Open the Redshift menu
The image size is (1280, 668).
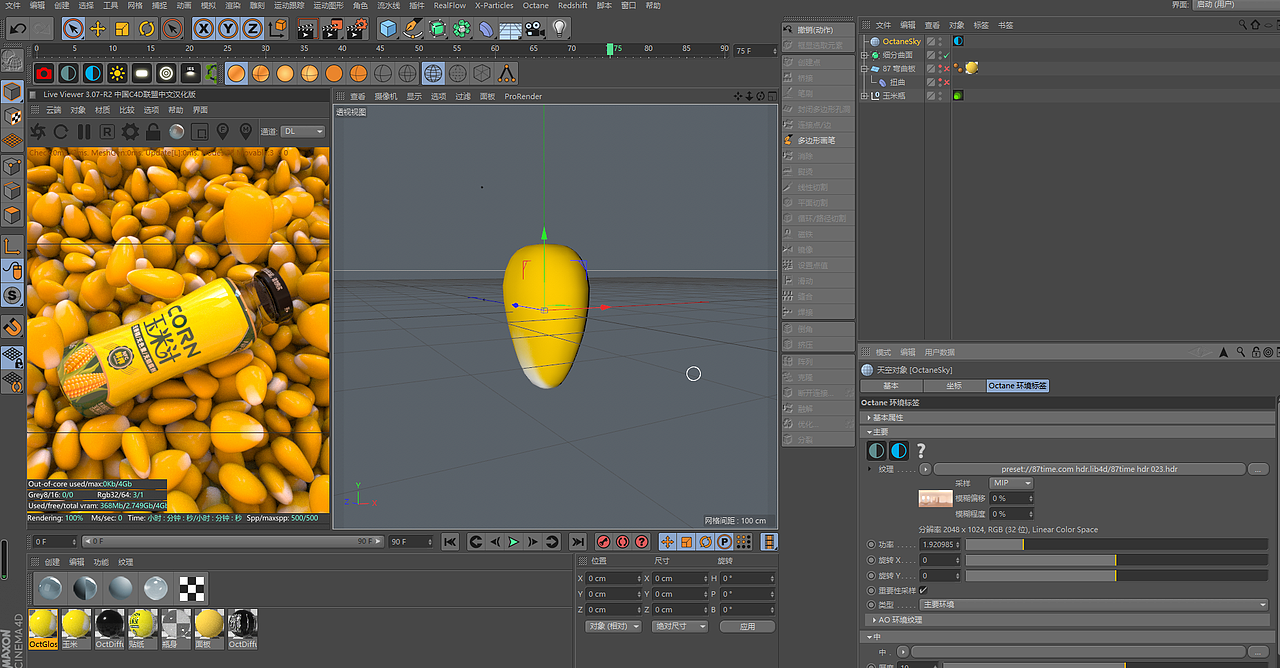coord(573,5)
